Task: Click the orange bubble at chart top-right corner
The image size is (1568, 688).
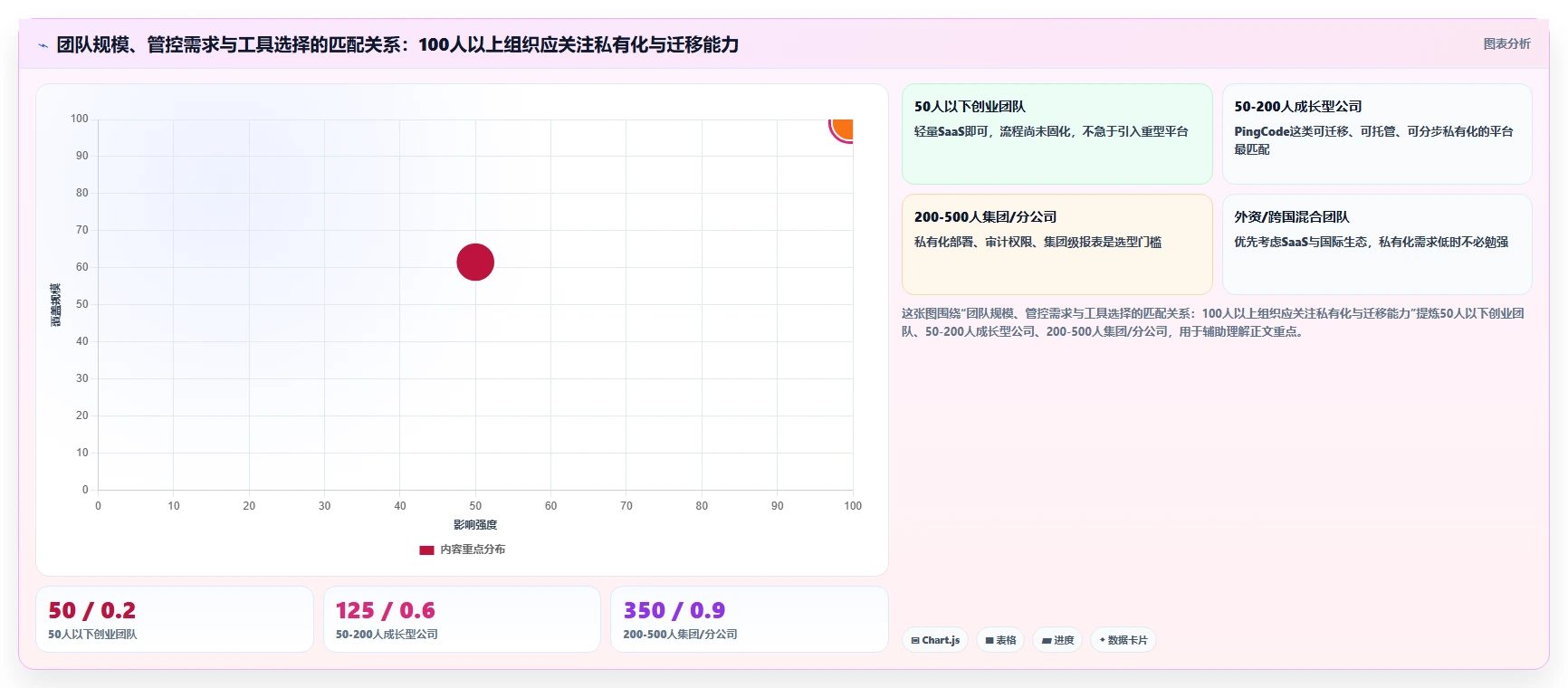Action: 841,130
